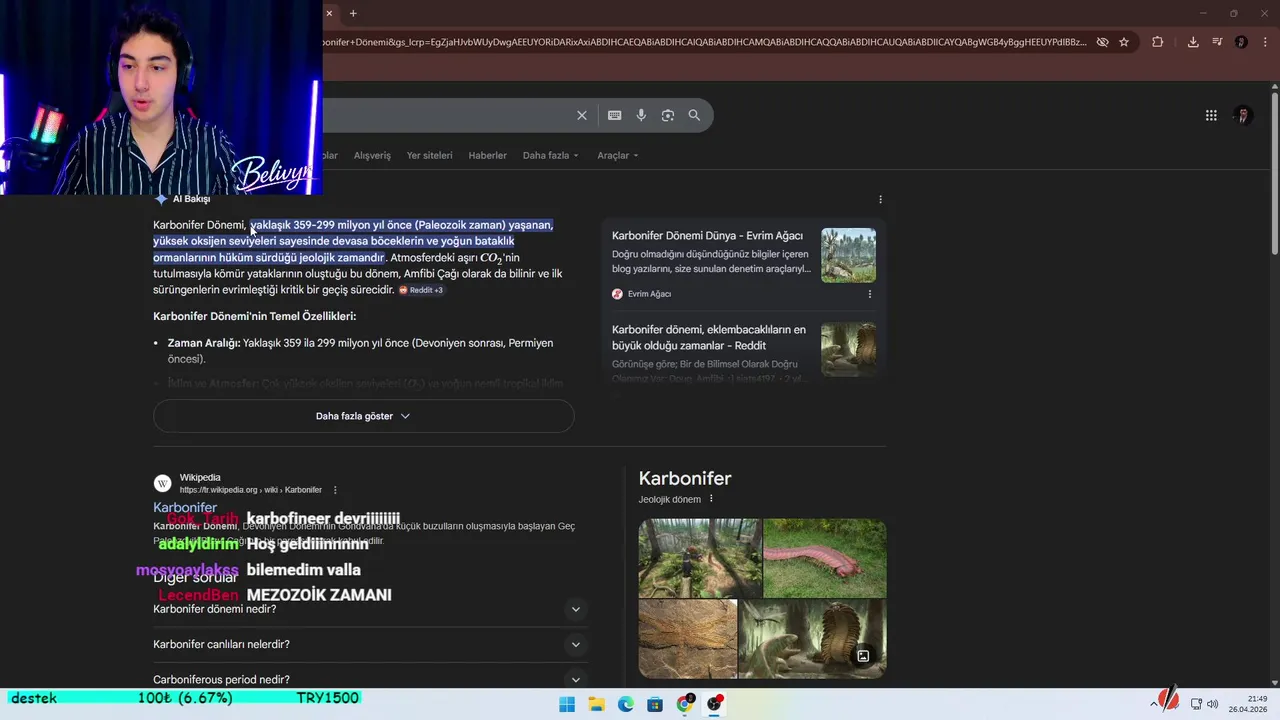Open the forest scene Karbonifer image

tap(700, 558)
